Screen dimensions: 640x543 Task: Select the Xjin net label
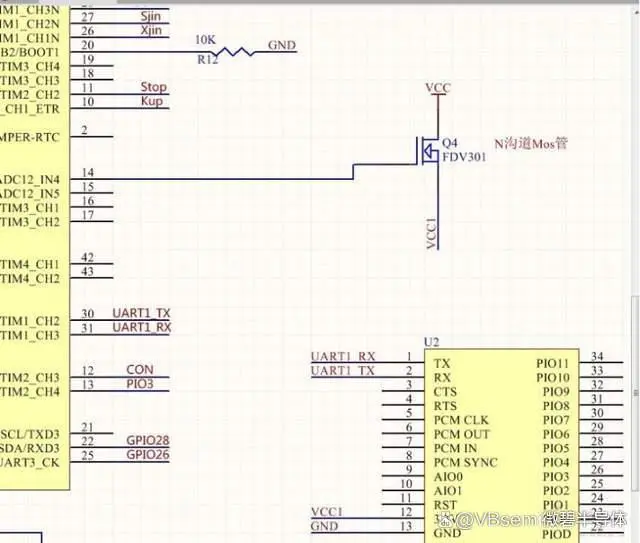pyautogui.click(x=151, y=31)
